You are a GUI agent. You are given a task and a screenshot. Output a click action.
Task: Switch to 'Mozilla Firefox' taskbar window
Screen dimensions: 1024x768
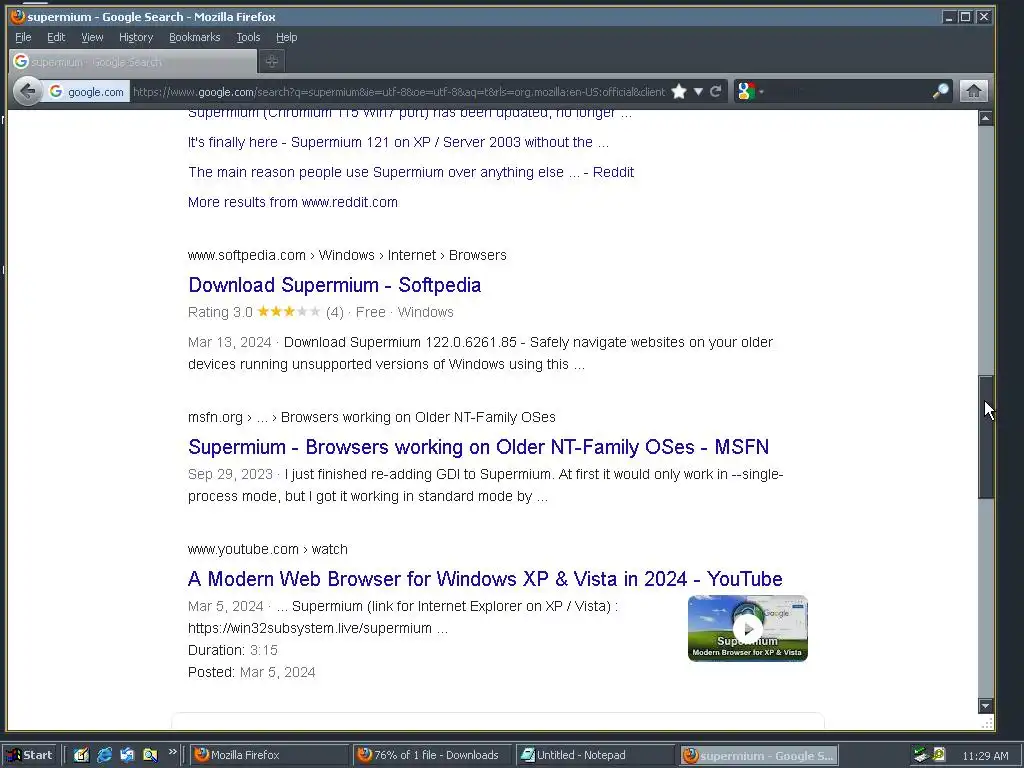coord(269,755)
